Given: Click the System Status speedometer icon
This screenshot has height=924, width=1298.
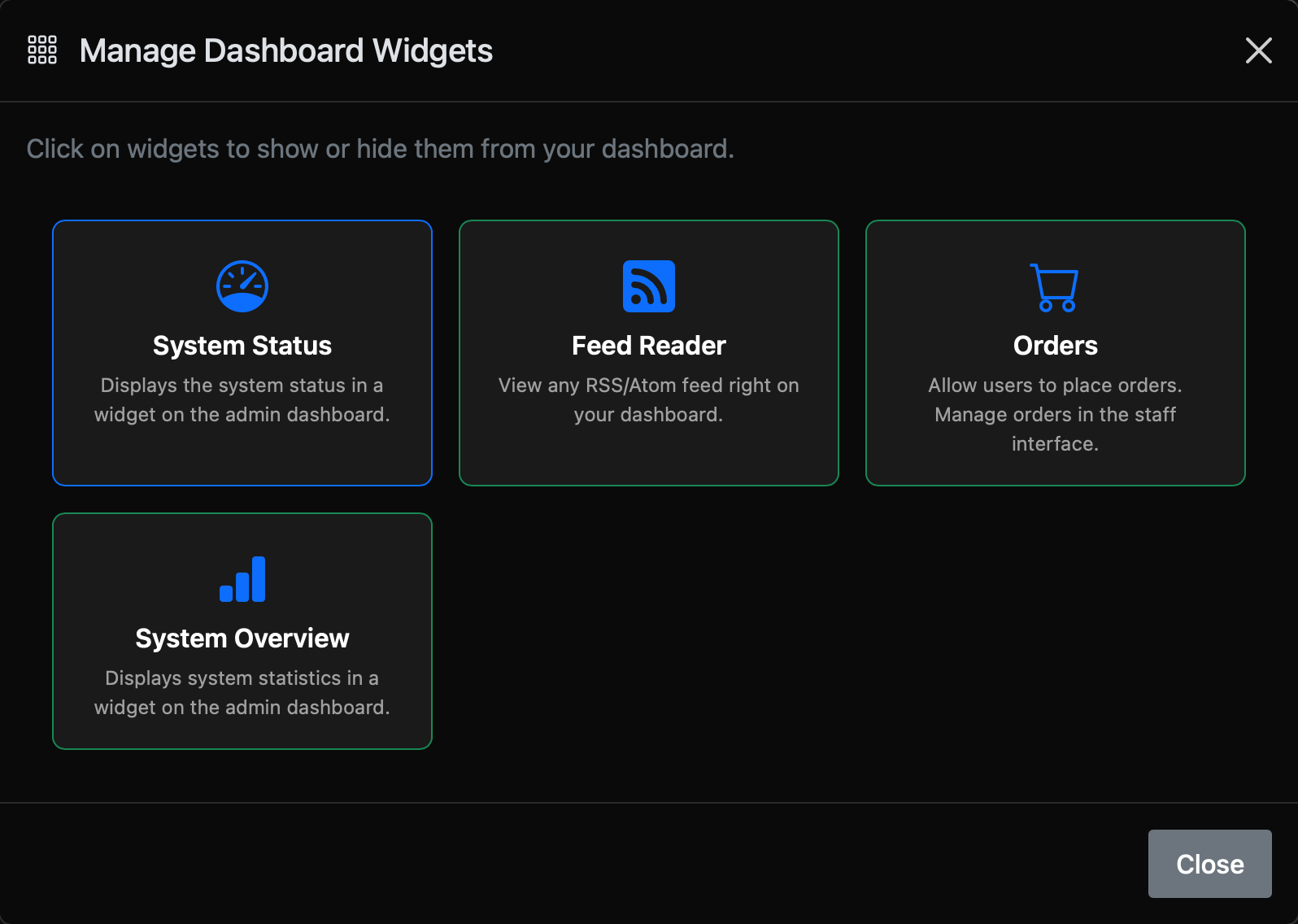Looking at the screenshot, I should 242,286.
